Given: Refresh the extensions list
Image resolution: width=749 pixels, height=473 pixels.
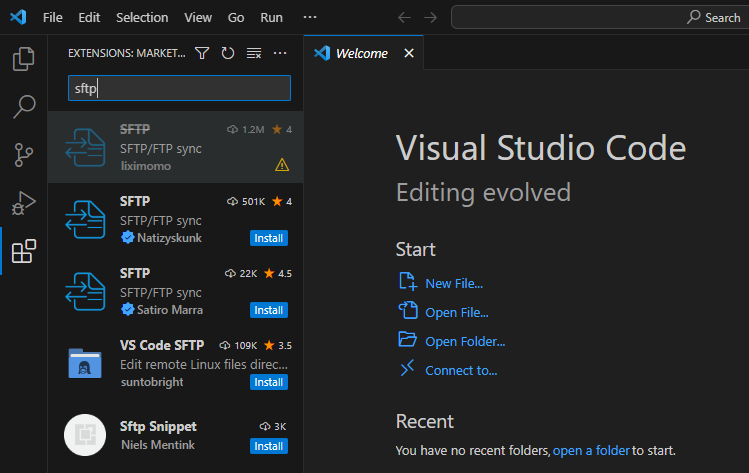Looking at the screenshot, I should (x=228, y=53).
